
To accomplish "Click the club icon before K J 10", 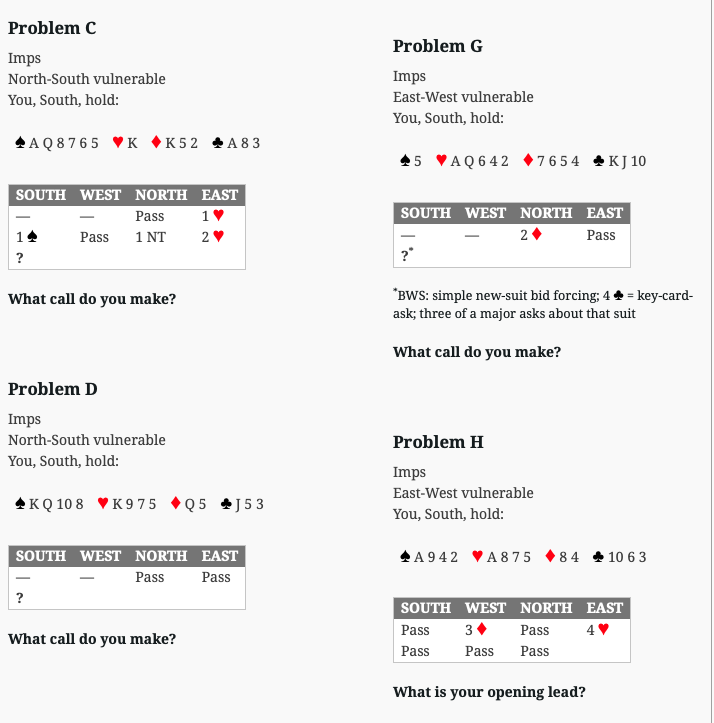I will (599, 160).
